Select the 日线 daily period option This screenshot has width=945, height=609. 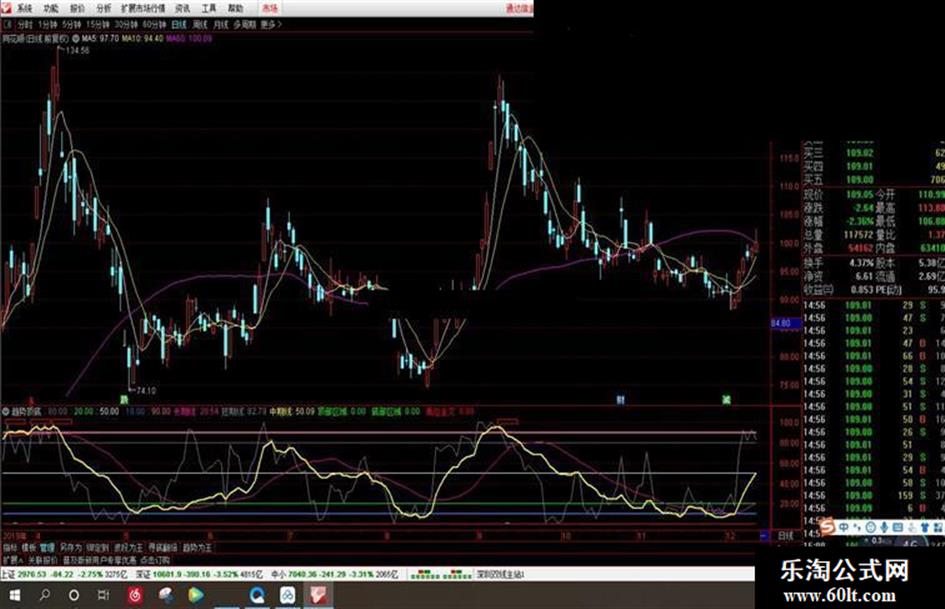pos(178,22)
